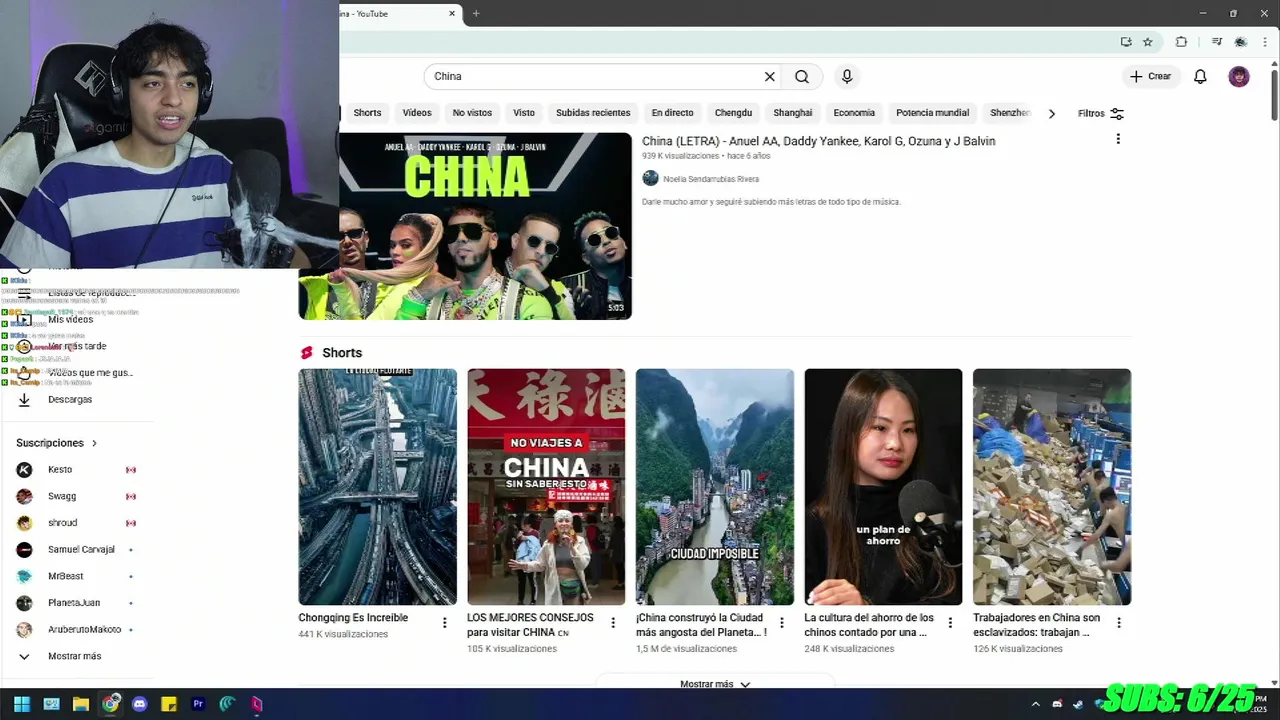1280x720 pixels.
Task: Open the NO VIAJES A CHINA short thumbnail
Action: (x=546, y=487)
